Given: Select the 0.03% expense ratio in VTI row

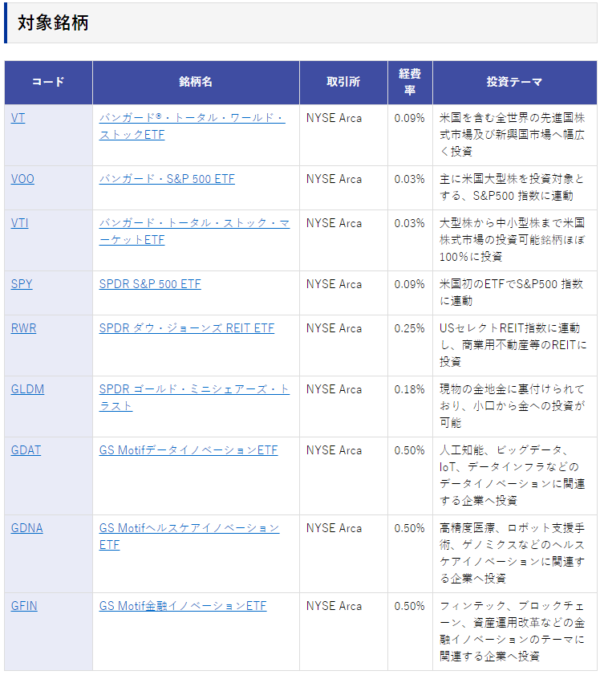Looking at the screenshot, I should point(409,223).
